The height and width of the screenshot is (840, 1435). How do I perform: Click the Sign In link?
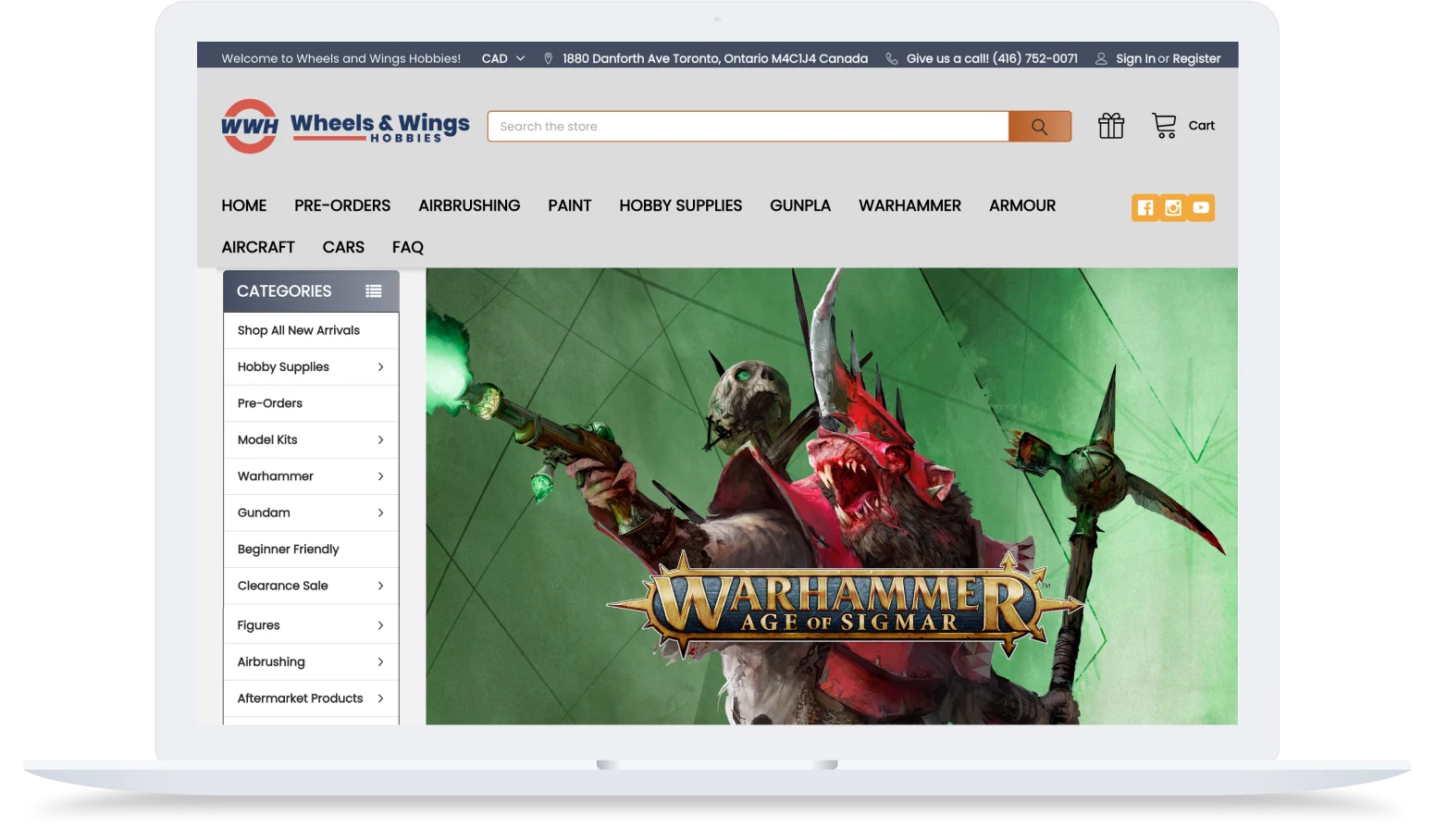point(1135,58)
